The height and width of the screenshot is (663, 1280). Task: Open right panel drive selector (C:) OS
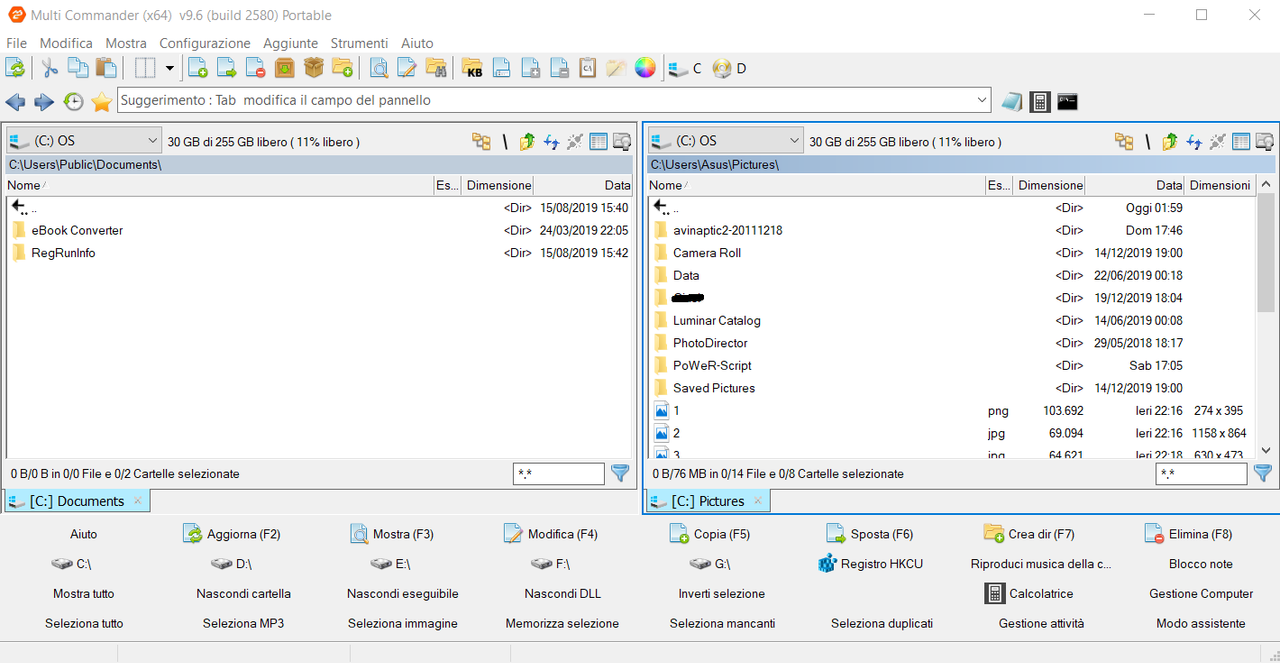tap(726, 141)
